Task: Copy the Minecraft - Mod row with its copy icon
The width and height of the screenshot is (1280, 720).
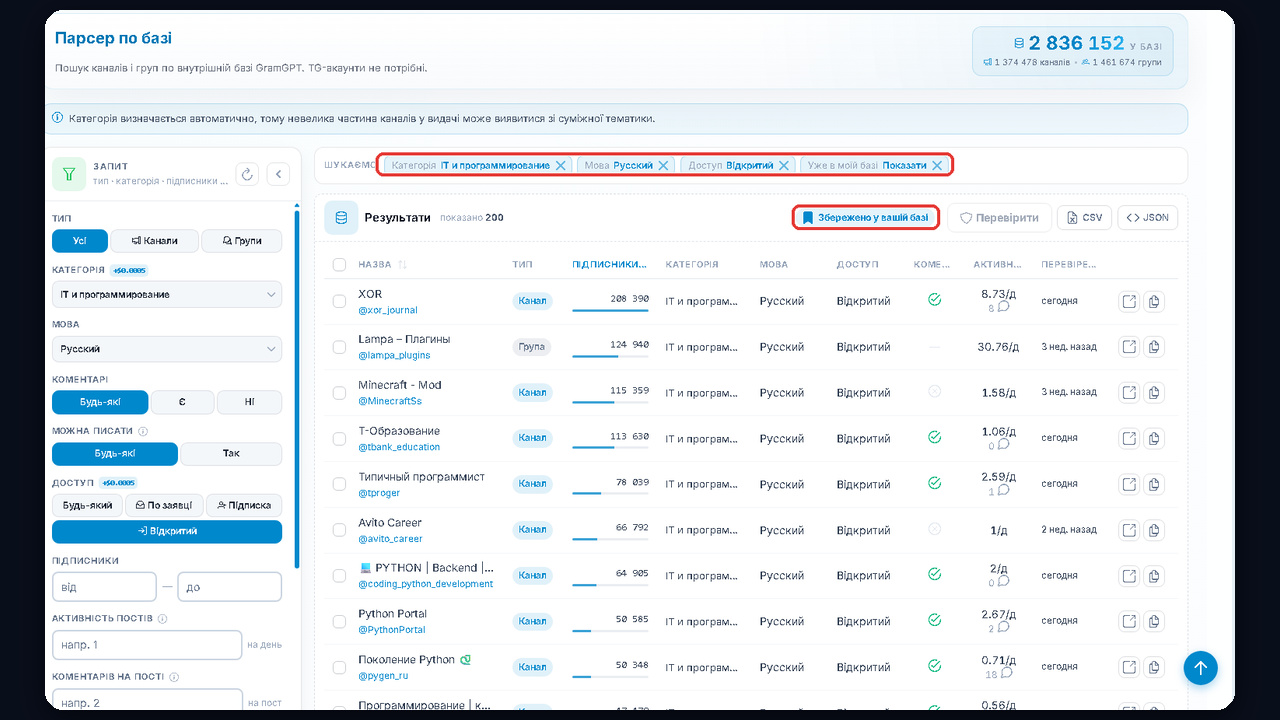Action: click(x=1154, y=392)
